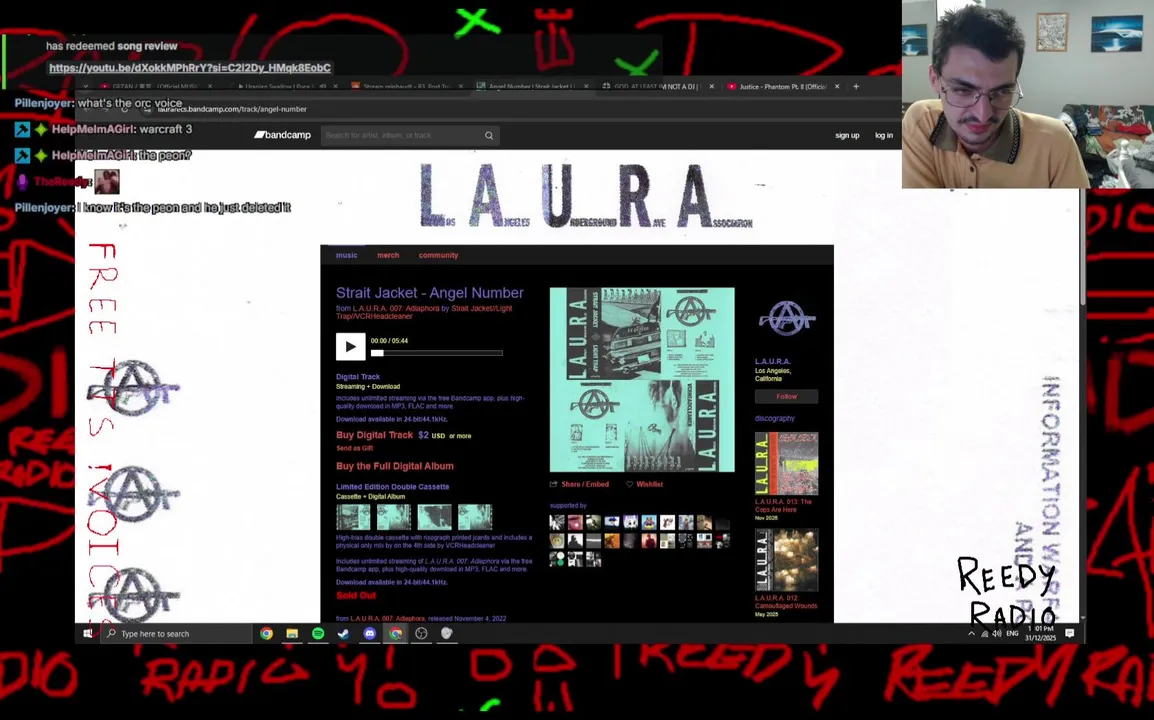1154x720 pixels.
Task: Show hidden system tray icons
Action: tap(971, 634)
